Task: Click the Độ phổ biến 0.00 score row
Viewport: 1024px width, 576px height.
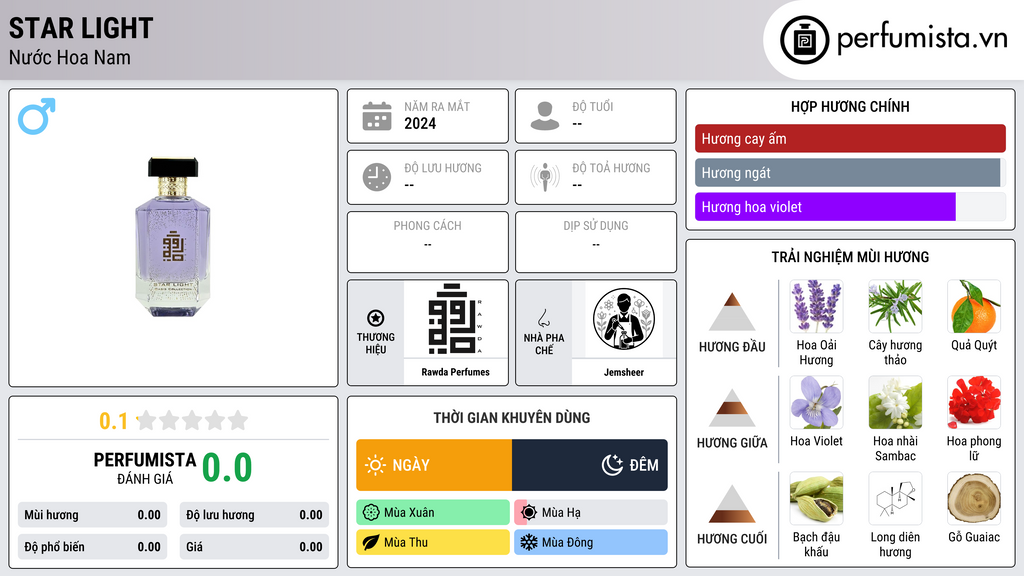Action: (x=92, y=547)
